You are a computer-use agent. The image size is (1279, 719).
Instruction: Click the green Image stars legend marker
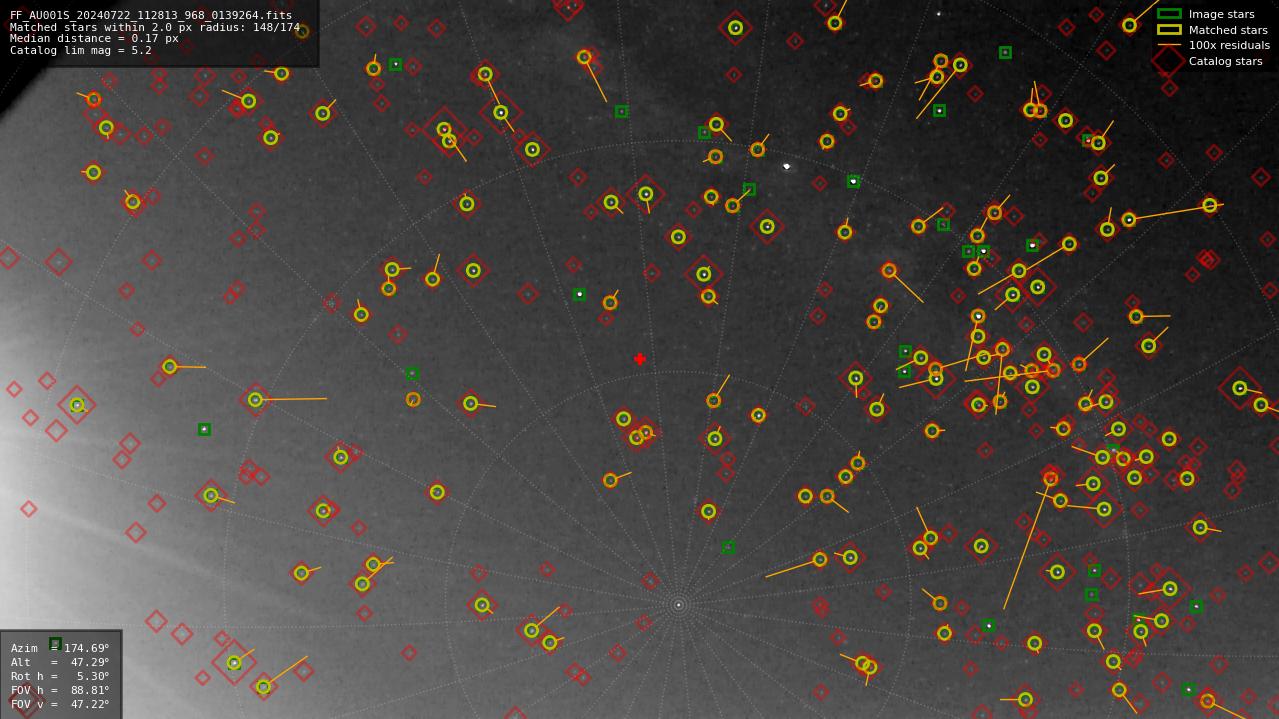(x=1169, y=14)
